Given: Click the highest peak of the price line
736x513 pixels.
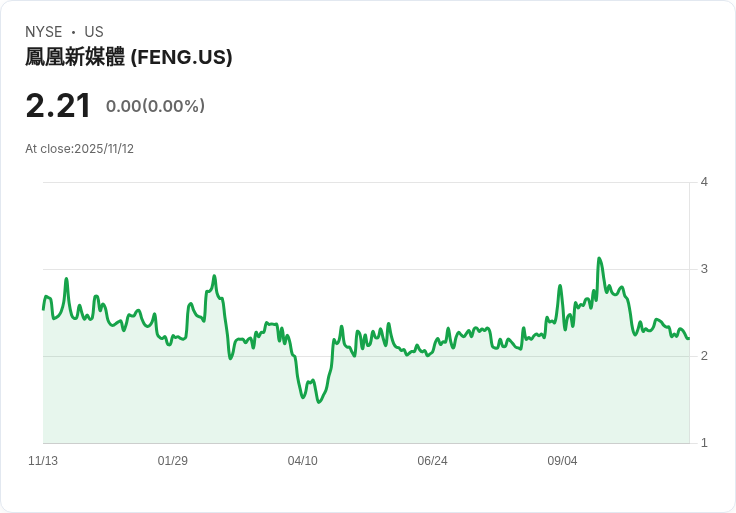Looking at the screenshot, I should 599,258.
